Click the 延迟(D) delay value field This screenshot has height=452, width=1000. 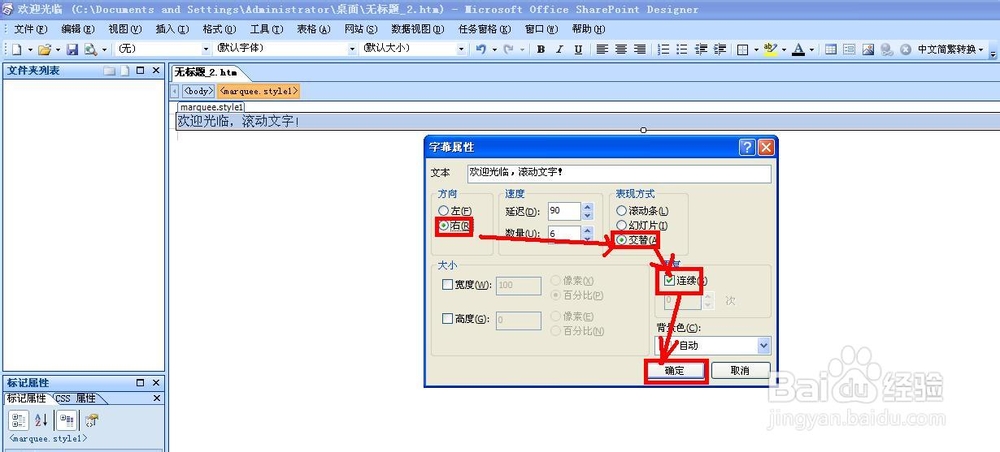(564, 211)
